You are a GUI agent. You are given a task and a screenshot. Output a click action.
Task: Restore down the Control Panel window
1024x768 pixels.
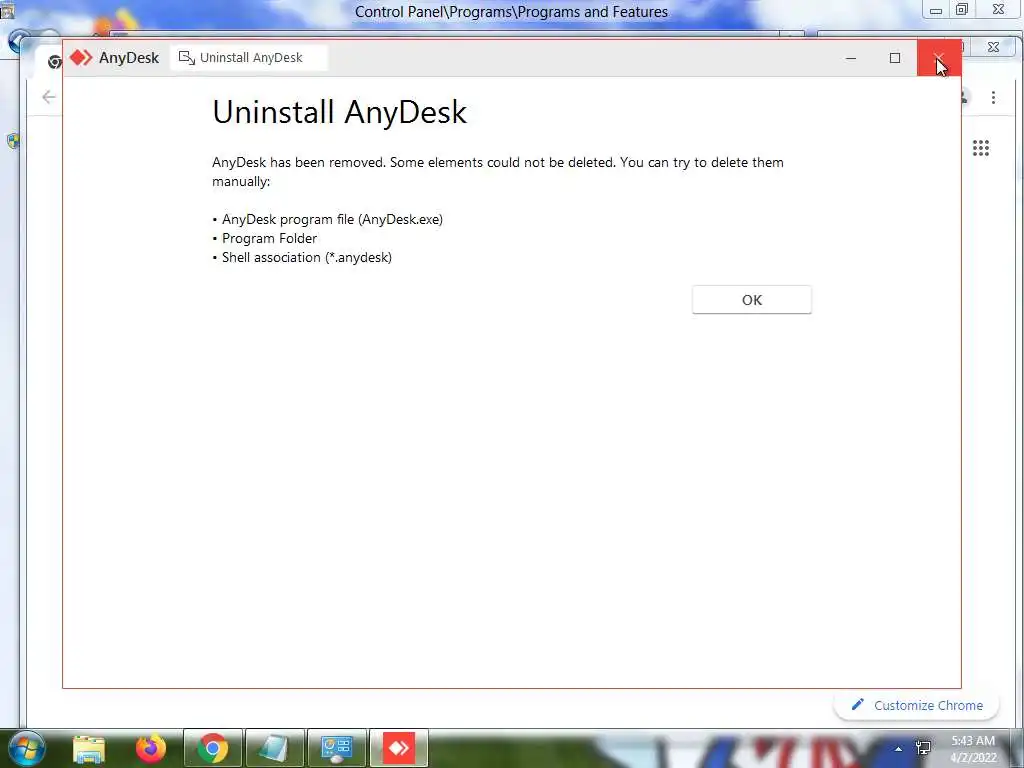coord(962,9)
